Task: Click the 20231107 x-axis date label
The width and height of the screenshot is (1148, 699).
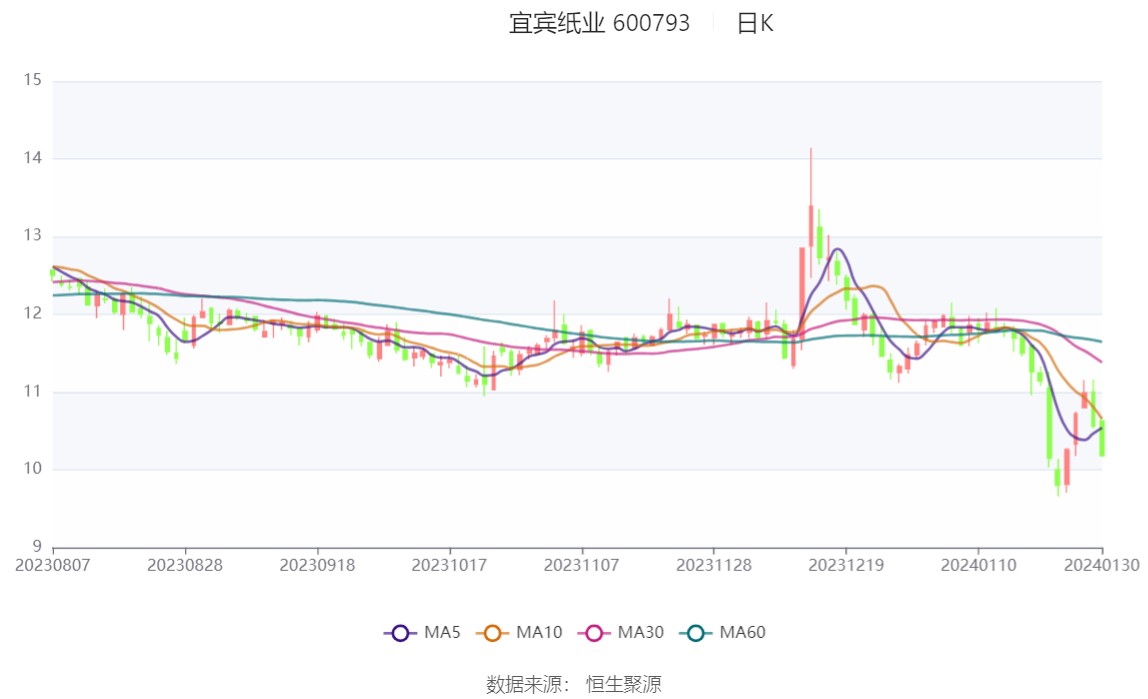Action: (581, 566)
